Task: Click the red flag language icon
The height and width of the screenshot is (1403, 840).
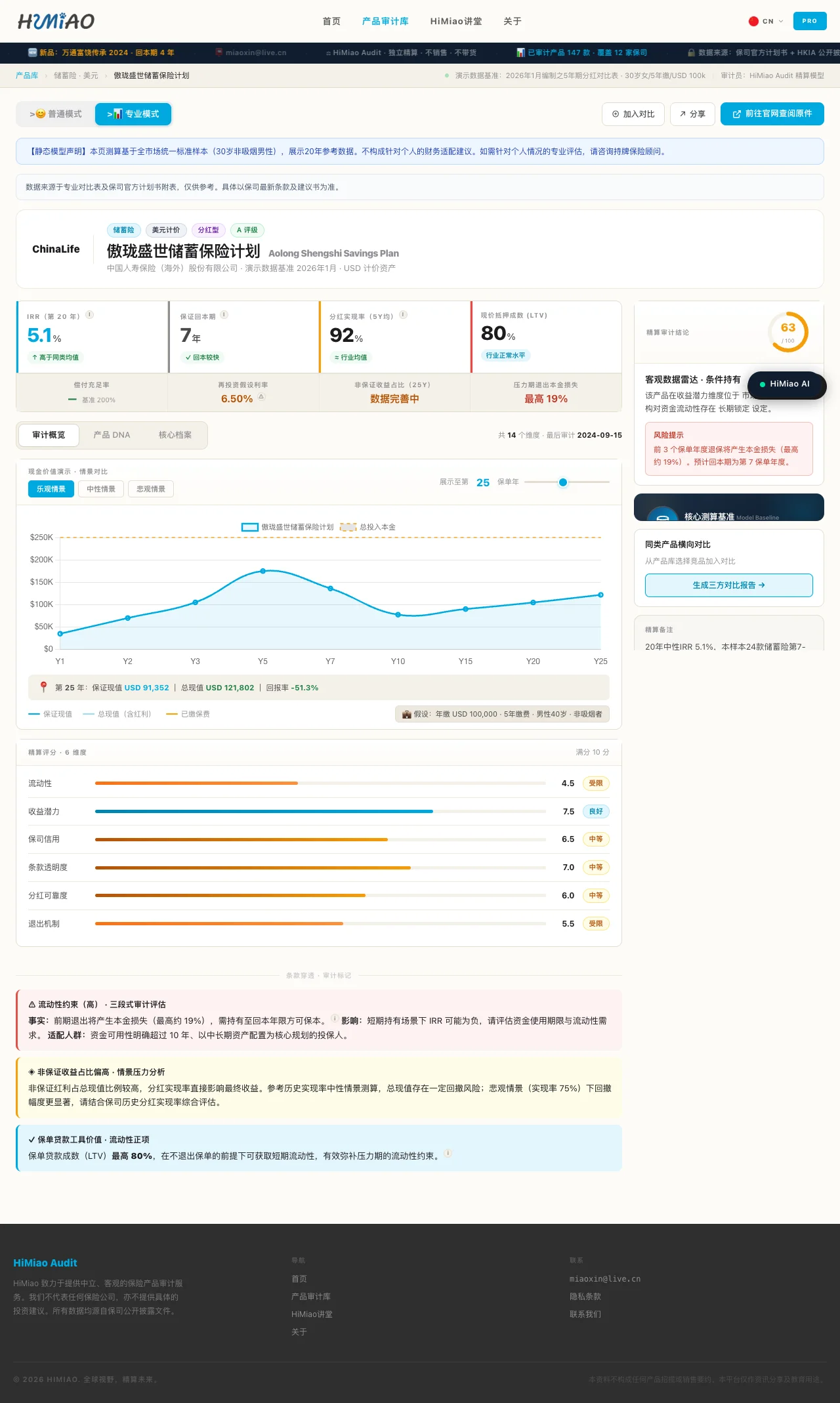Action: 753,21
